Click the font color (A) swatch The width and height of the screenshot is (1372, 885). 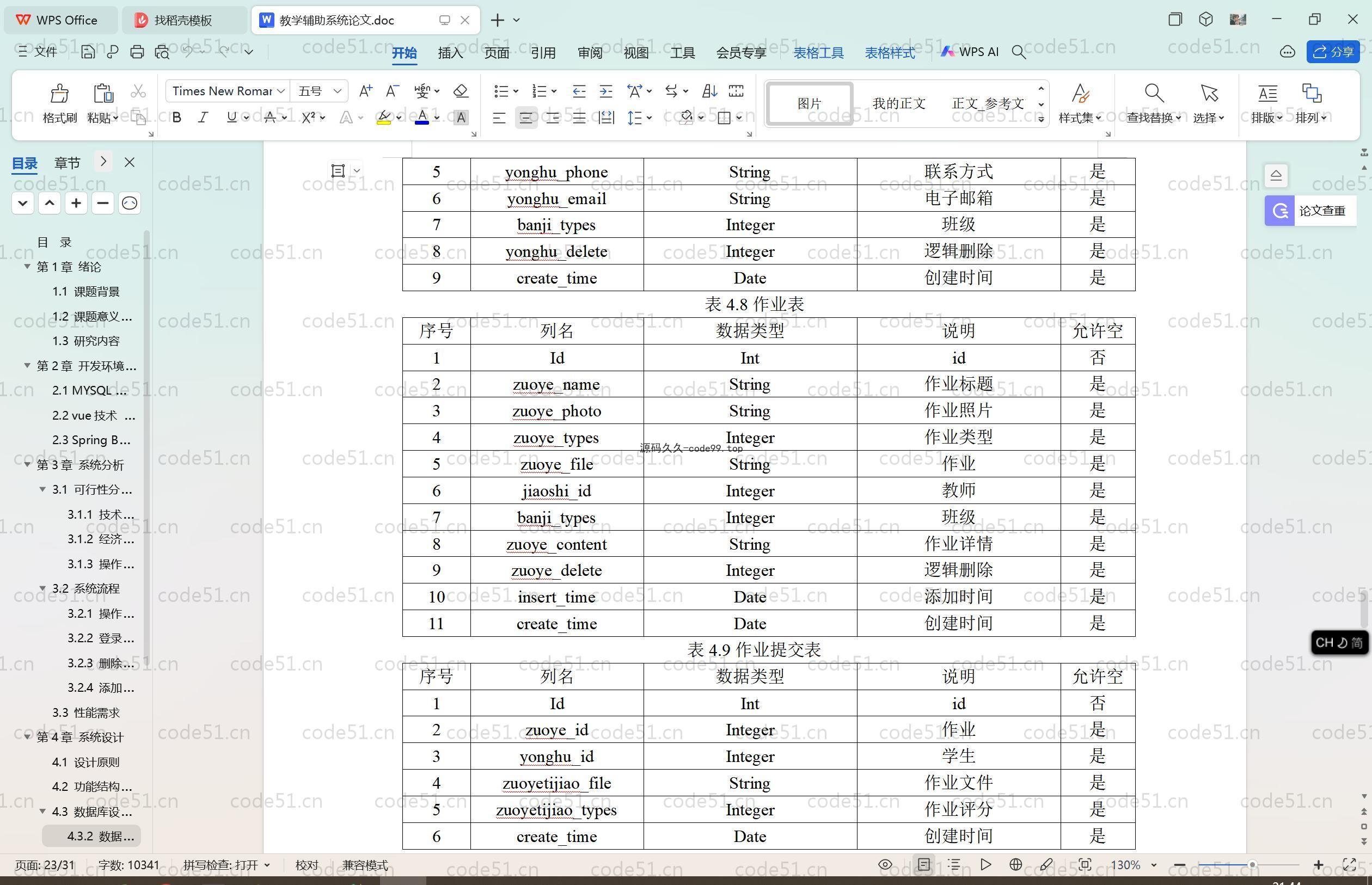pyautogui.click(x=422, y=118)
